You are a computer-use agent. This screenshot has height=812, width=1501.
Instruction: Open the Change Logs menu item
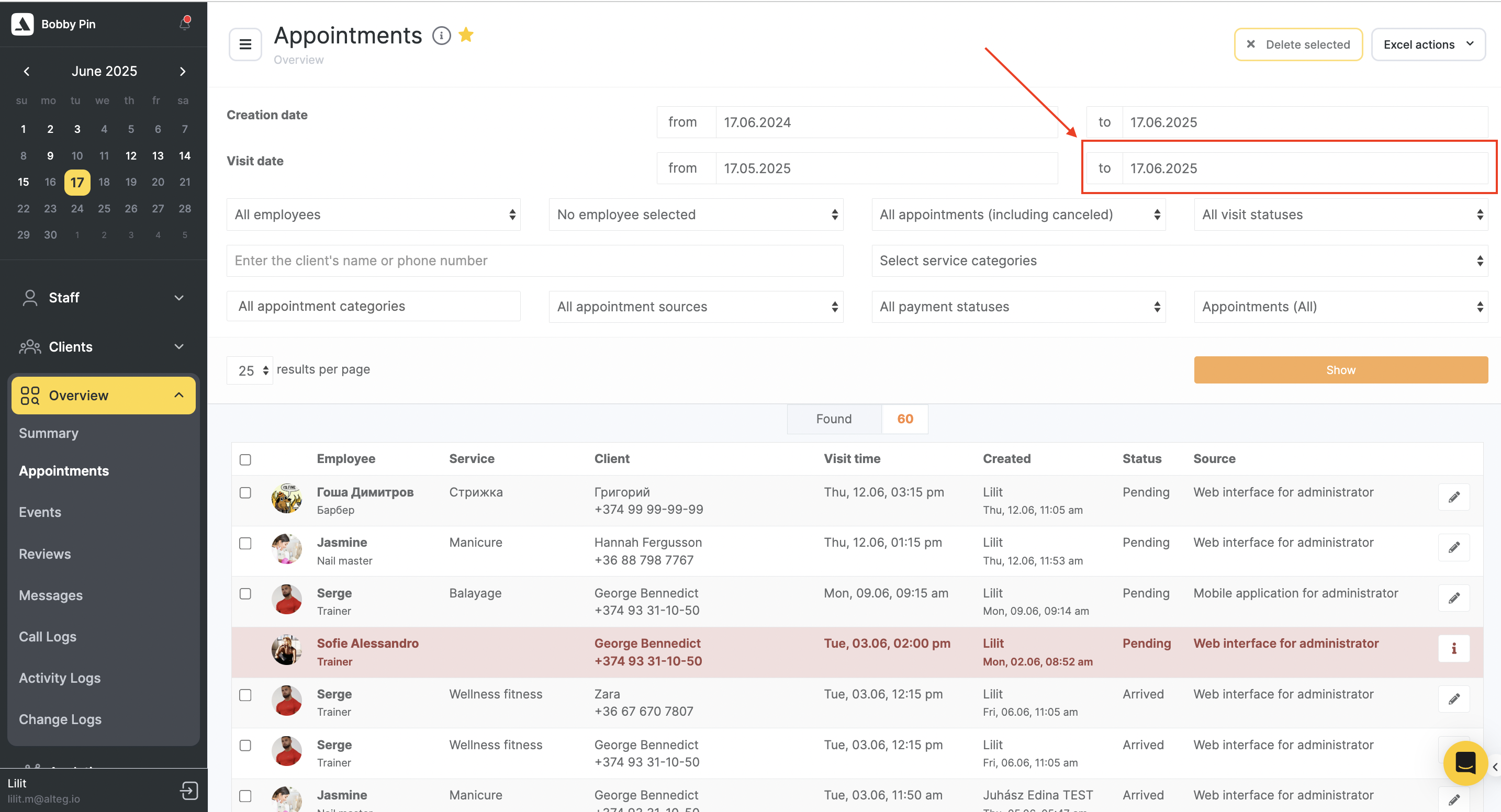(x=60, y=719)
